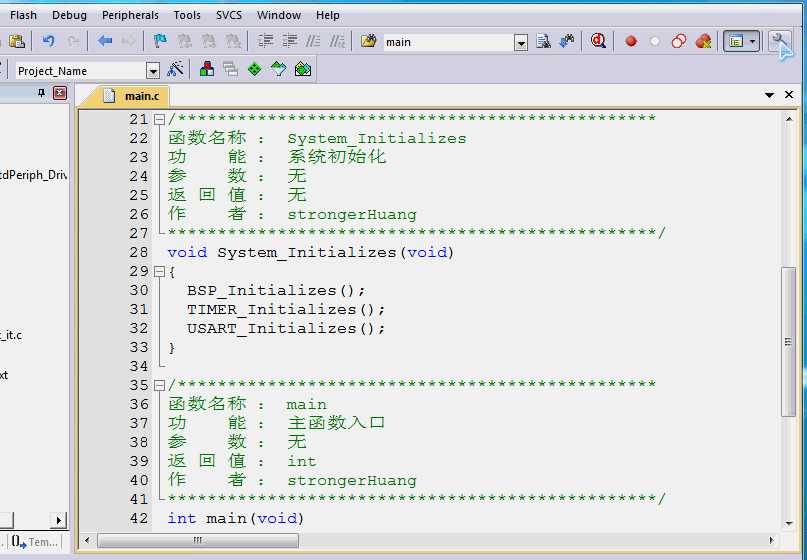Go to the next bookmark
Image resolution: width=807 pixels, height=560 pixels.
[208, 41]
